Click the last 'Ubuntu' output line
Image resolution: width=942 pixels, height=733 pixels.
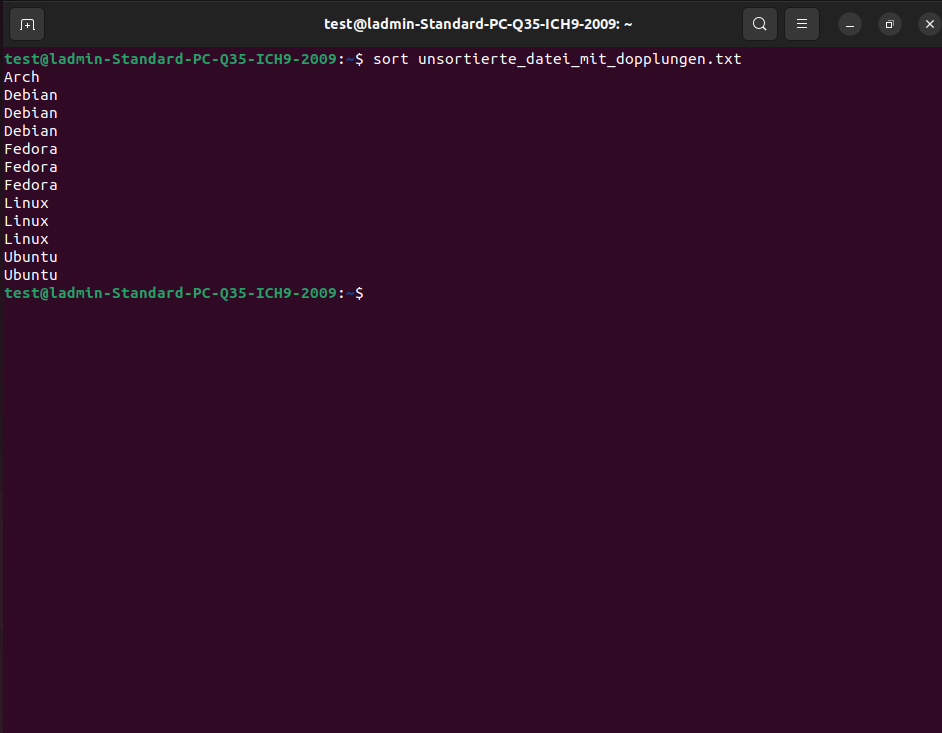pyautogui.click(x=31, y=275)
